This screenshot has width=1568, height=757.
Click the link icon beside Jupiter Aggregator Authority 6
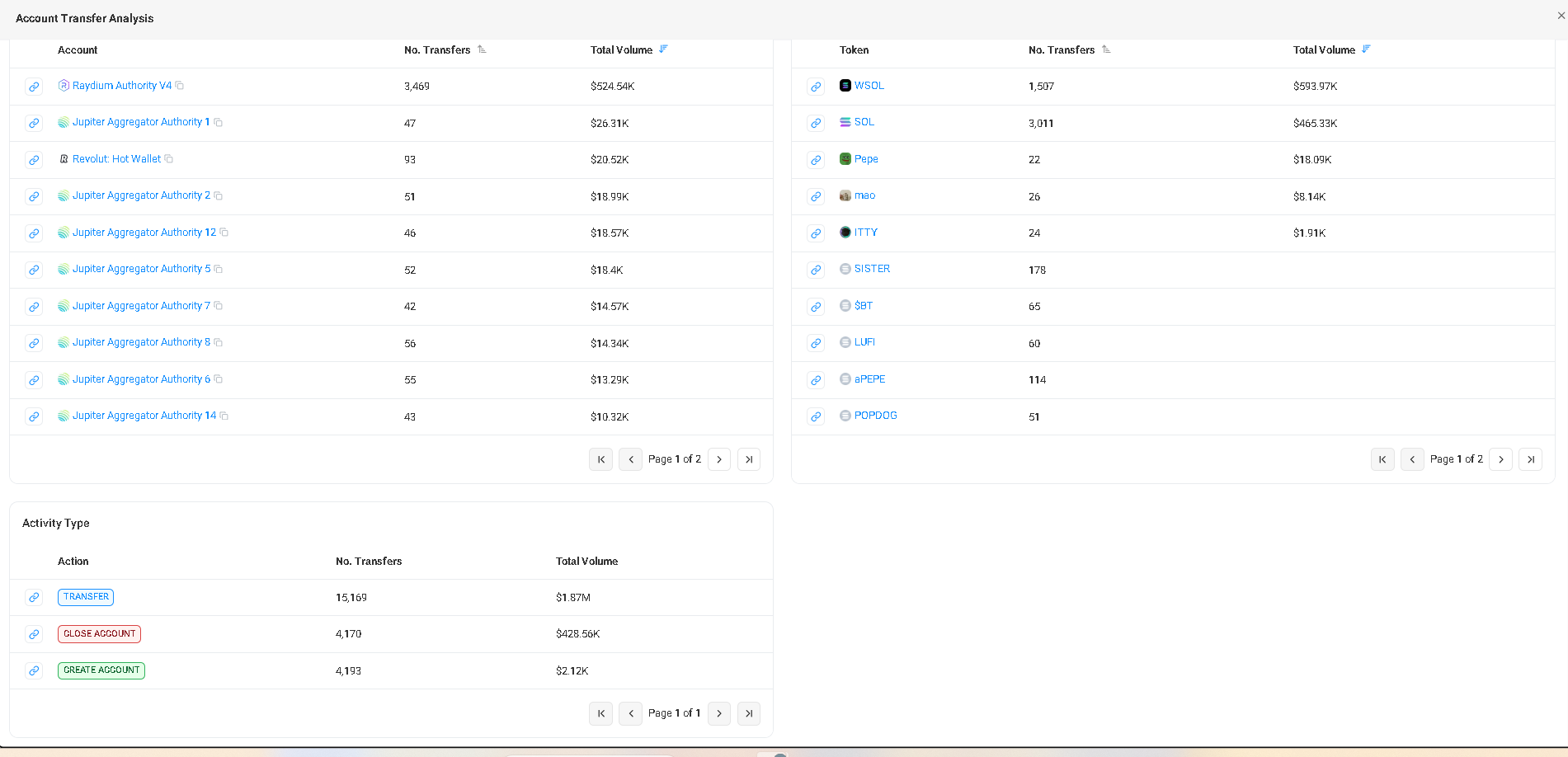point(34,380)
